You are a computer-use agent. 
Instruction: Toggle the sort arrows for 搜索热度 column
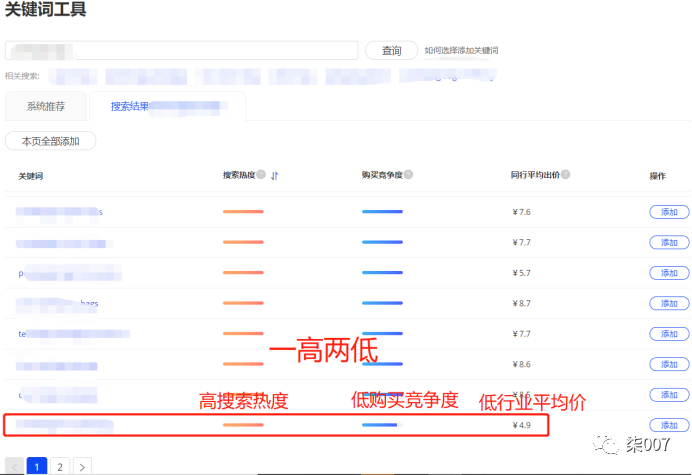click(x=275, y=176)
